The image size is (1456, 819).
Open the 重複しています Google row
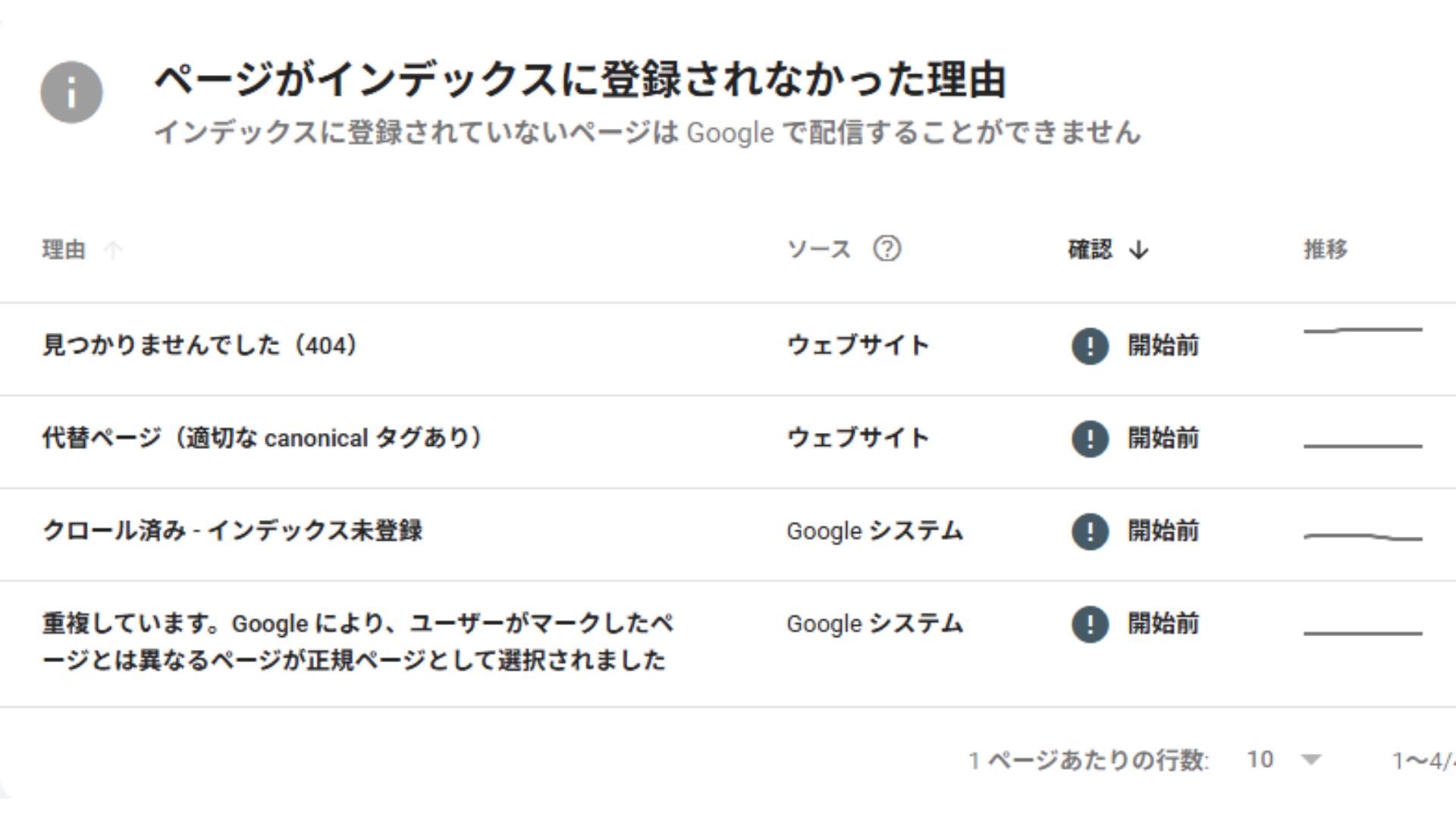[356, 642]
